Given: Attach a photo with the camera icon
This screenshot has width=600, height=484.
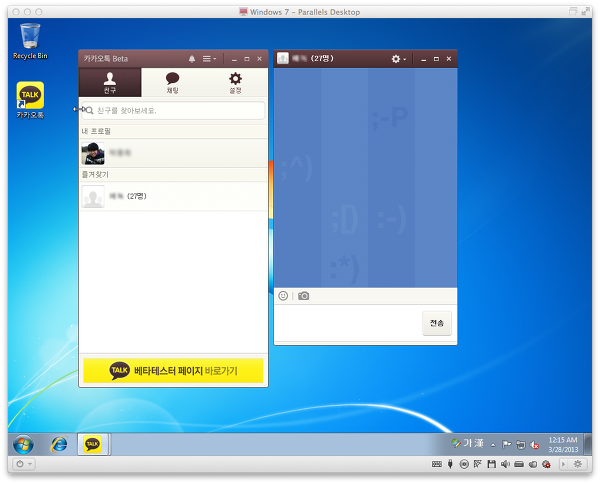Looking at the screenshot, I should [x=303, y=296].
